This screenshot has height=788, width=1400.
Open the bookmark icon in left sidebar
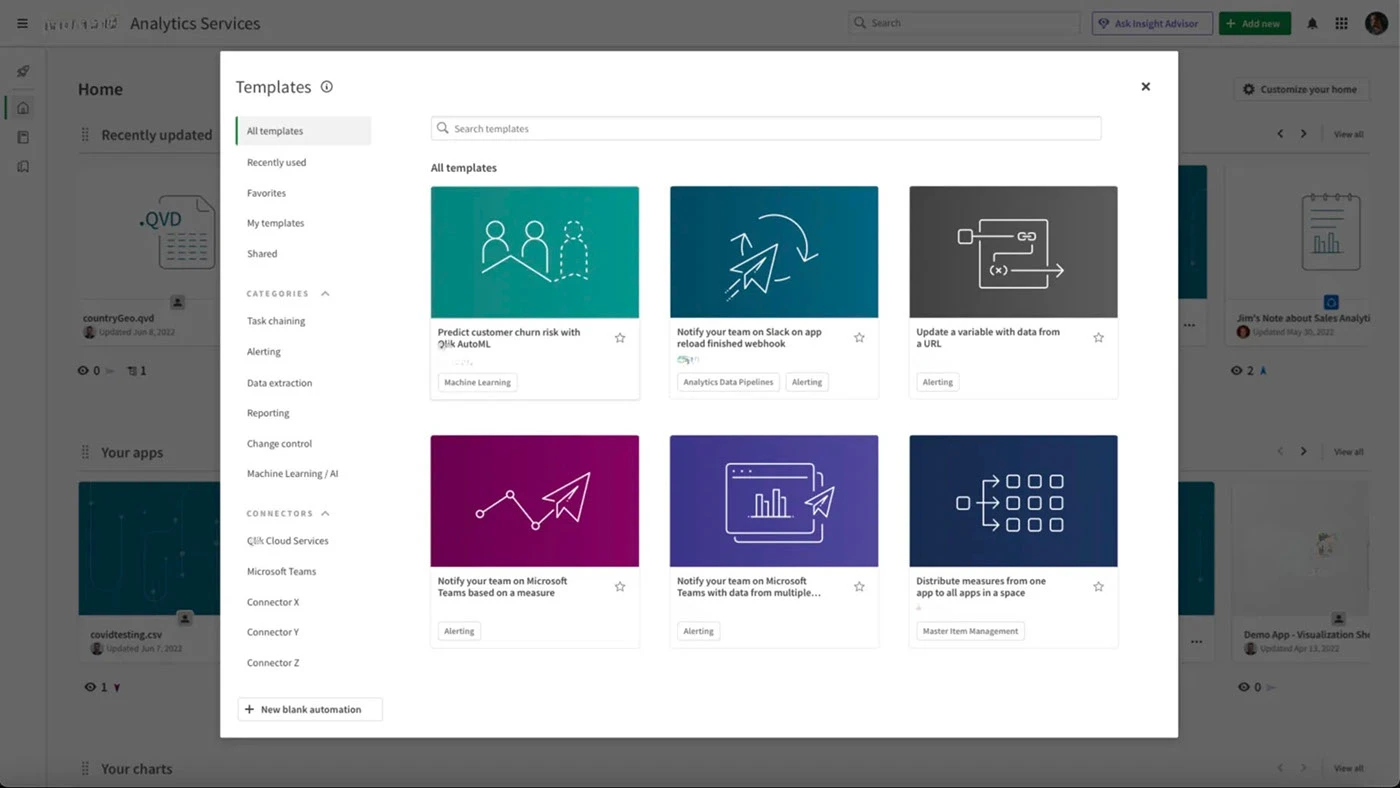point(23,167)
